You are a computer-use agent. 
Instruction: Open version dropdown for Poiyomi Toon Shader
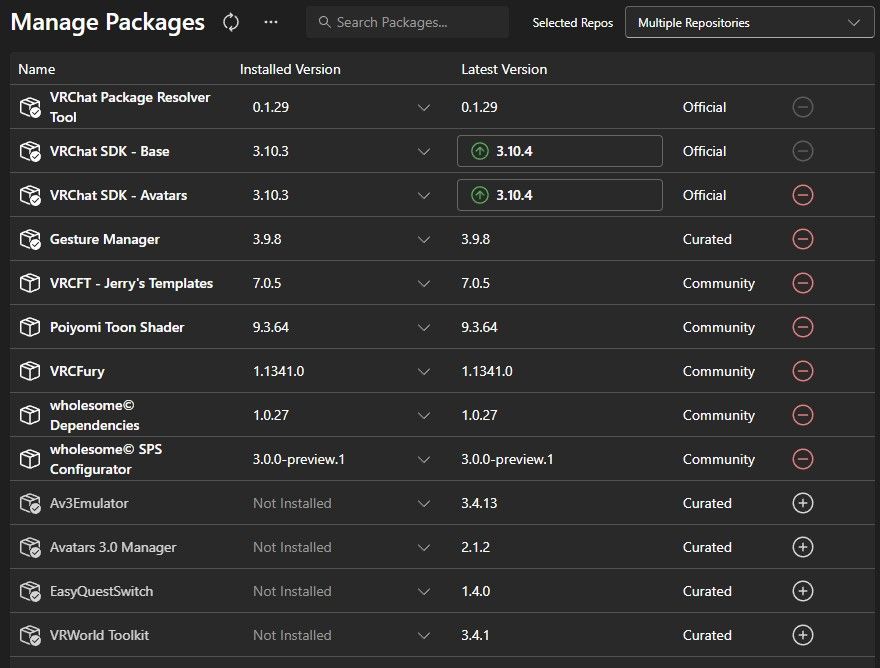tap(424, 327)
